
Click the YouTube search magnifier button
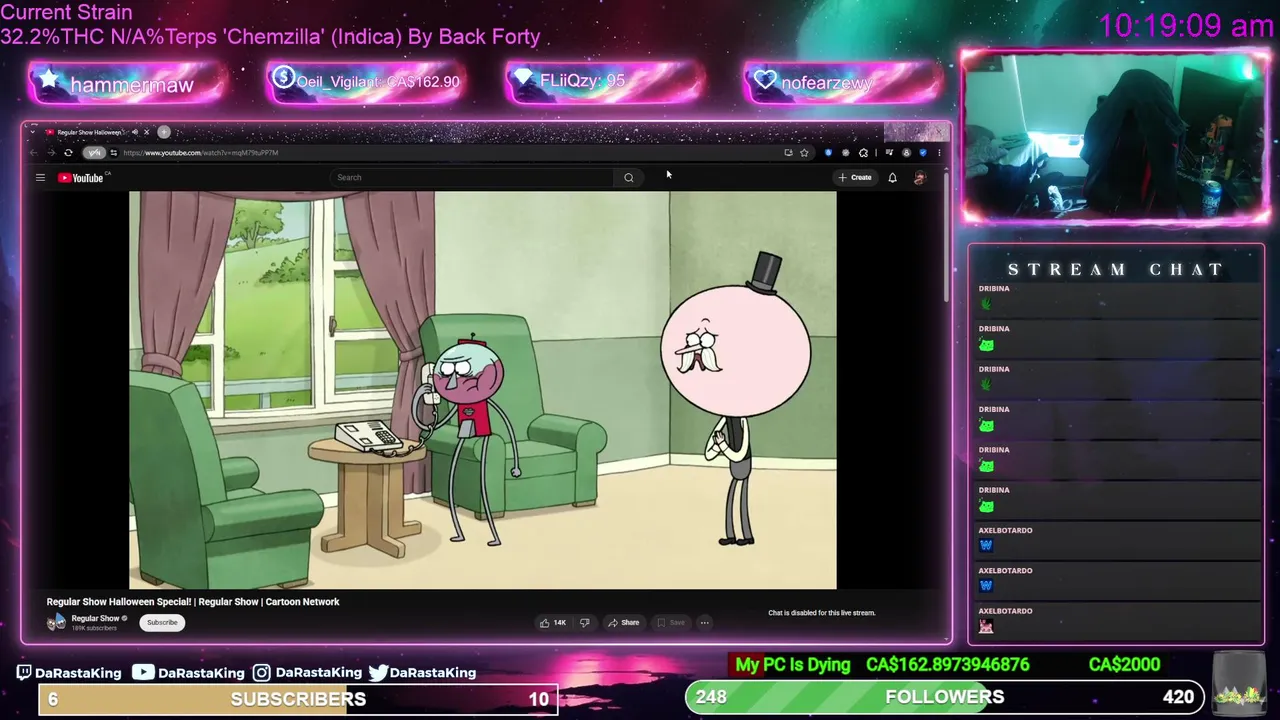[628, 178]
